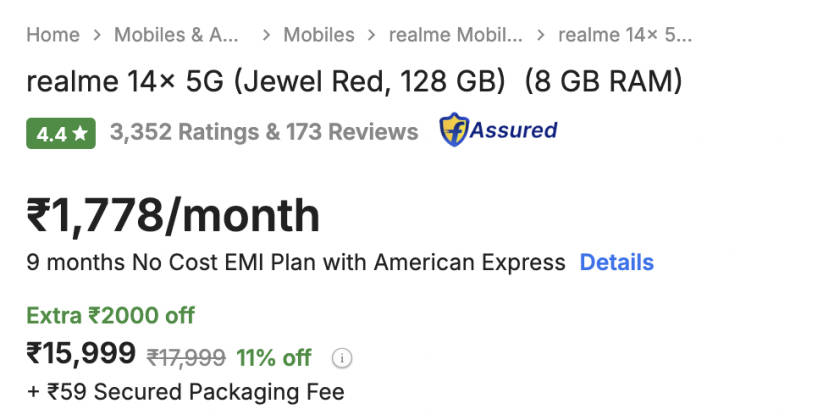Open the Mobiles & Accessories breadcrumb
Viewport: 823px width, 420px height.
coord(177,35)
